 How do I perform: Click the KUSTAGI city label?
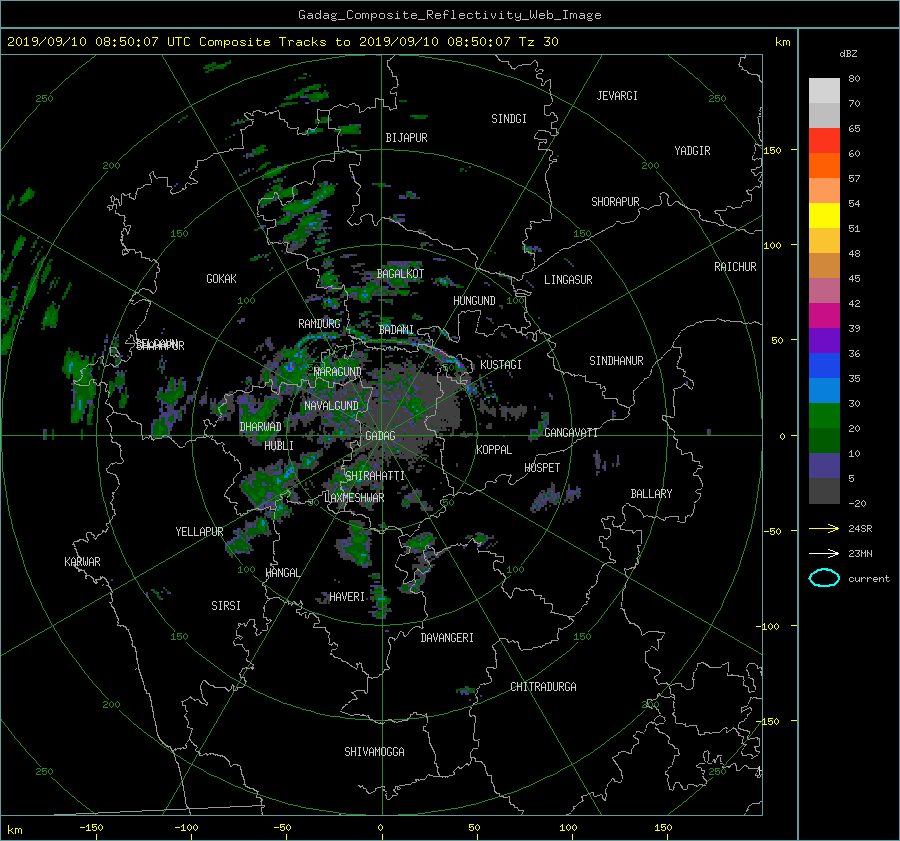click(x=501, y=365)
